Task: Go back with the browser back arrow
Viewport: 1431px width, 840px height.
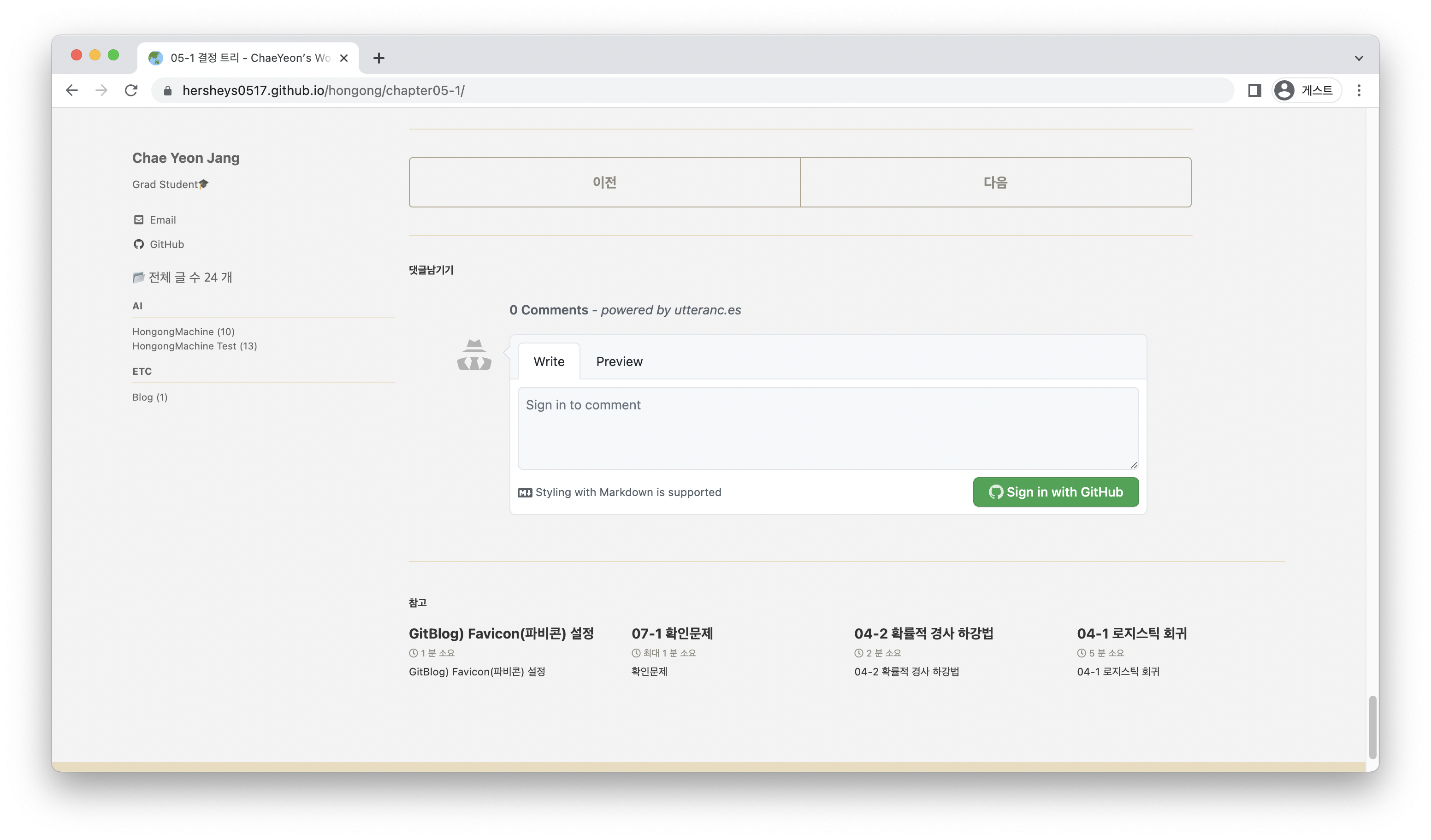Action: pos(71,90)
